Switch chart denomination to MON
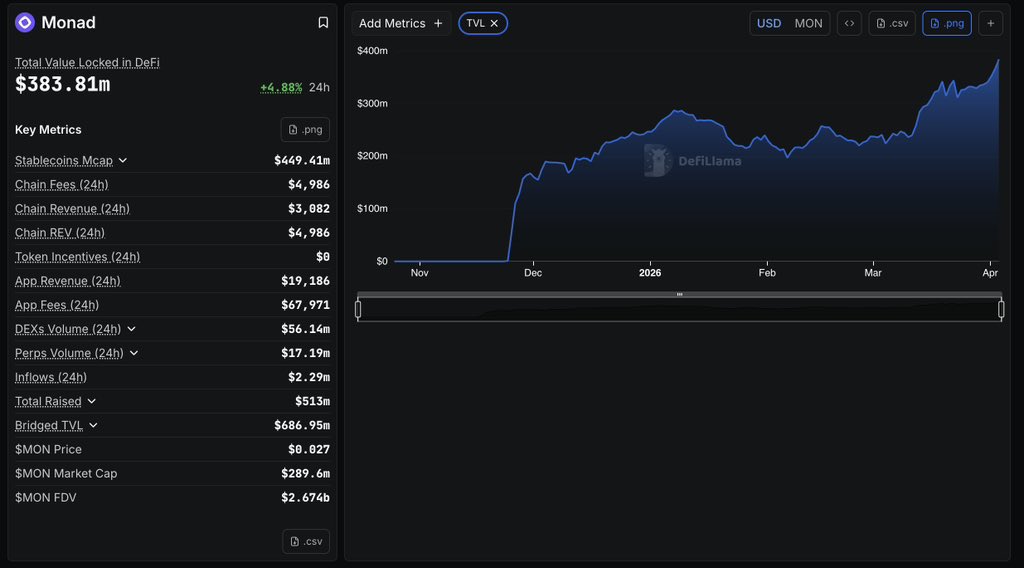This screenshot has width=1024, height=568. pos(808,24)
